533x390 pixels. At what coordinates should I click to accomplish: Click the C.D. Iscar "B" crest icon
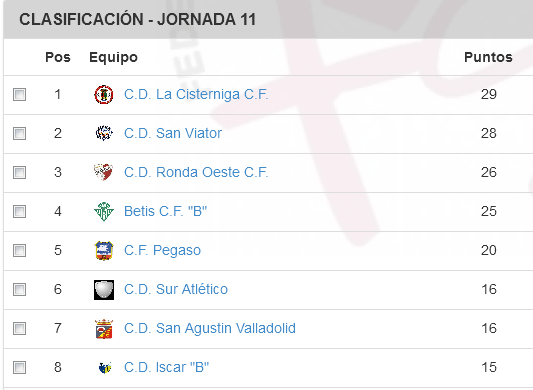pos(104,368)
